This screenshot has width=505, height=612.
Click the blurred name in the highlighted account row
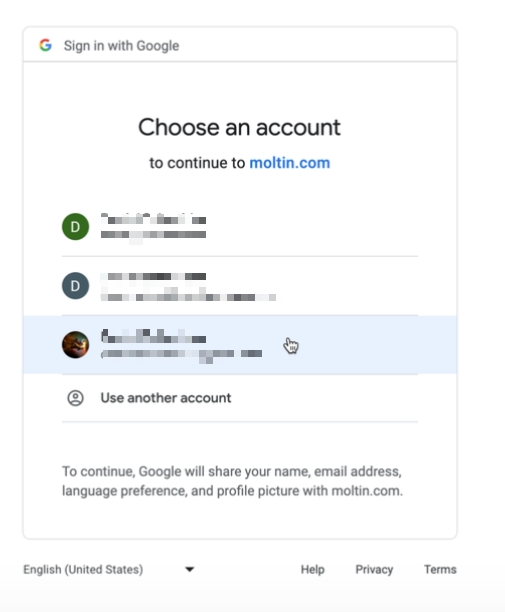[x=153, y=336]
